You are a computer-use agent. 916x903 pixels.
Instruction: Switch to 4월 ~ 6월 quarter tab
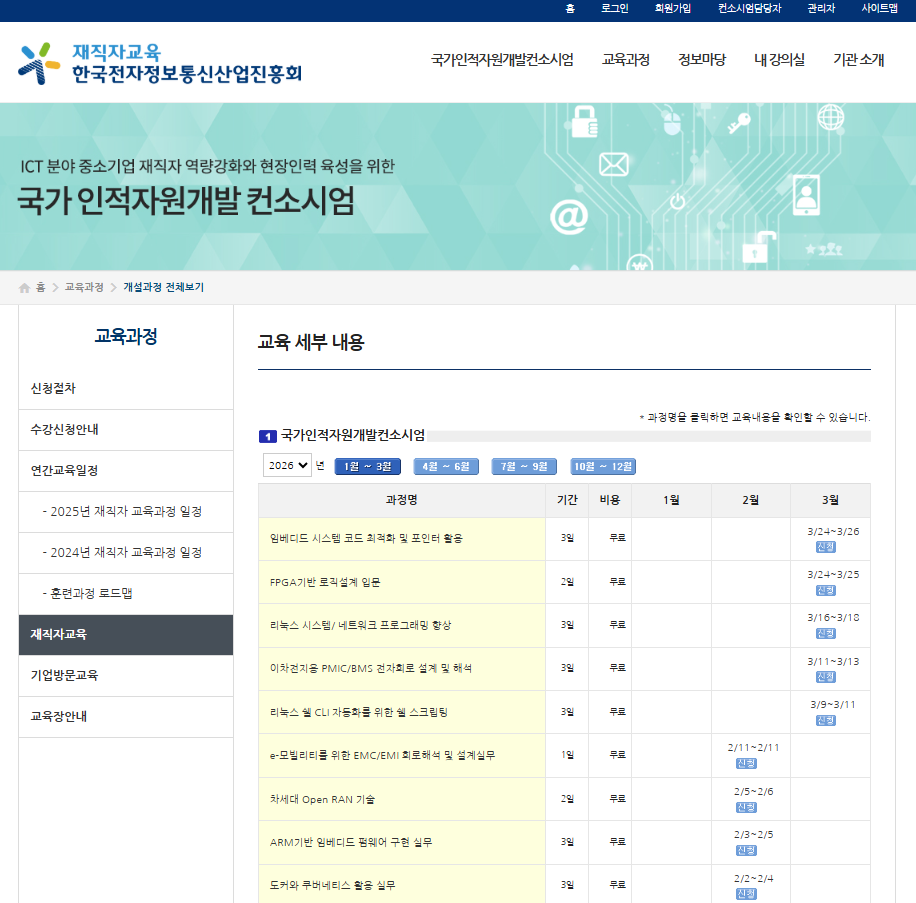(446, 467)
